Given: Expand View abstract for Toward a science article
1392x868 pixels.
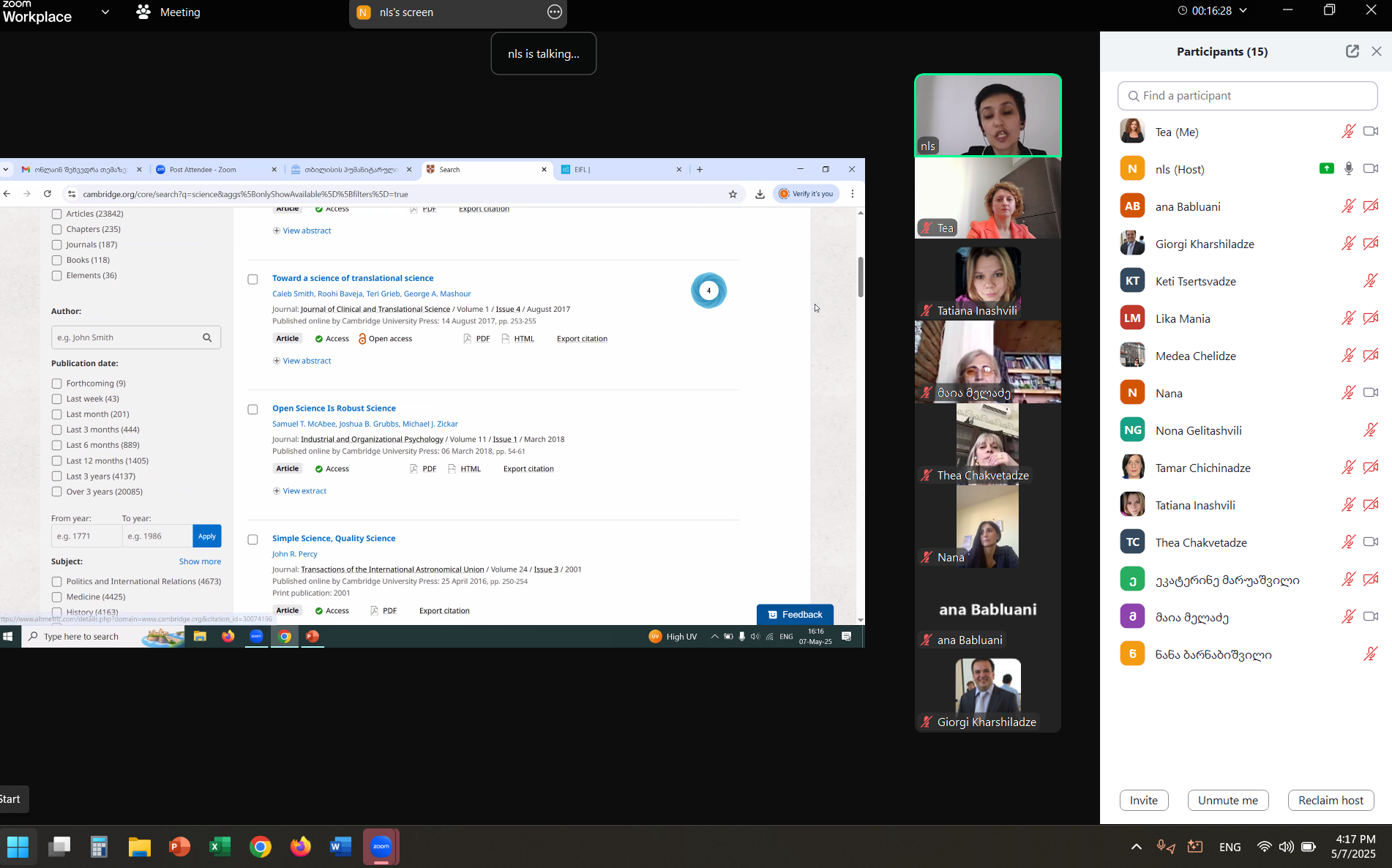Looking at the screenshot, I should click(x=302, y=361).
